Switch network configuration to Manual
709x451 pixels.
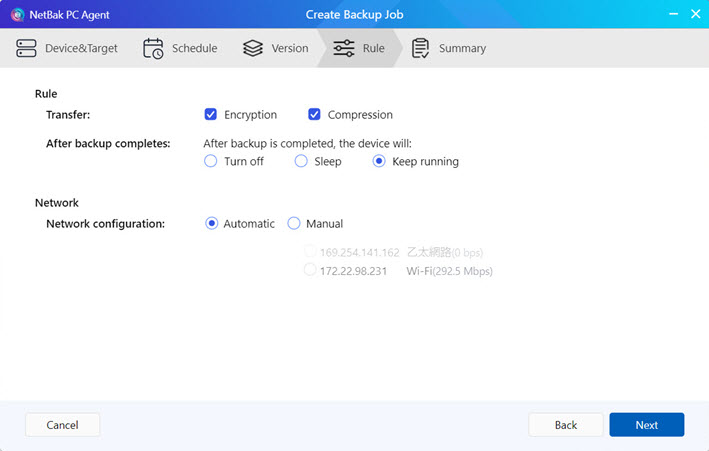[294, 224]
